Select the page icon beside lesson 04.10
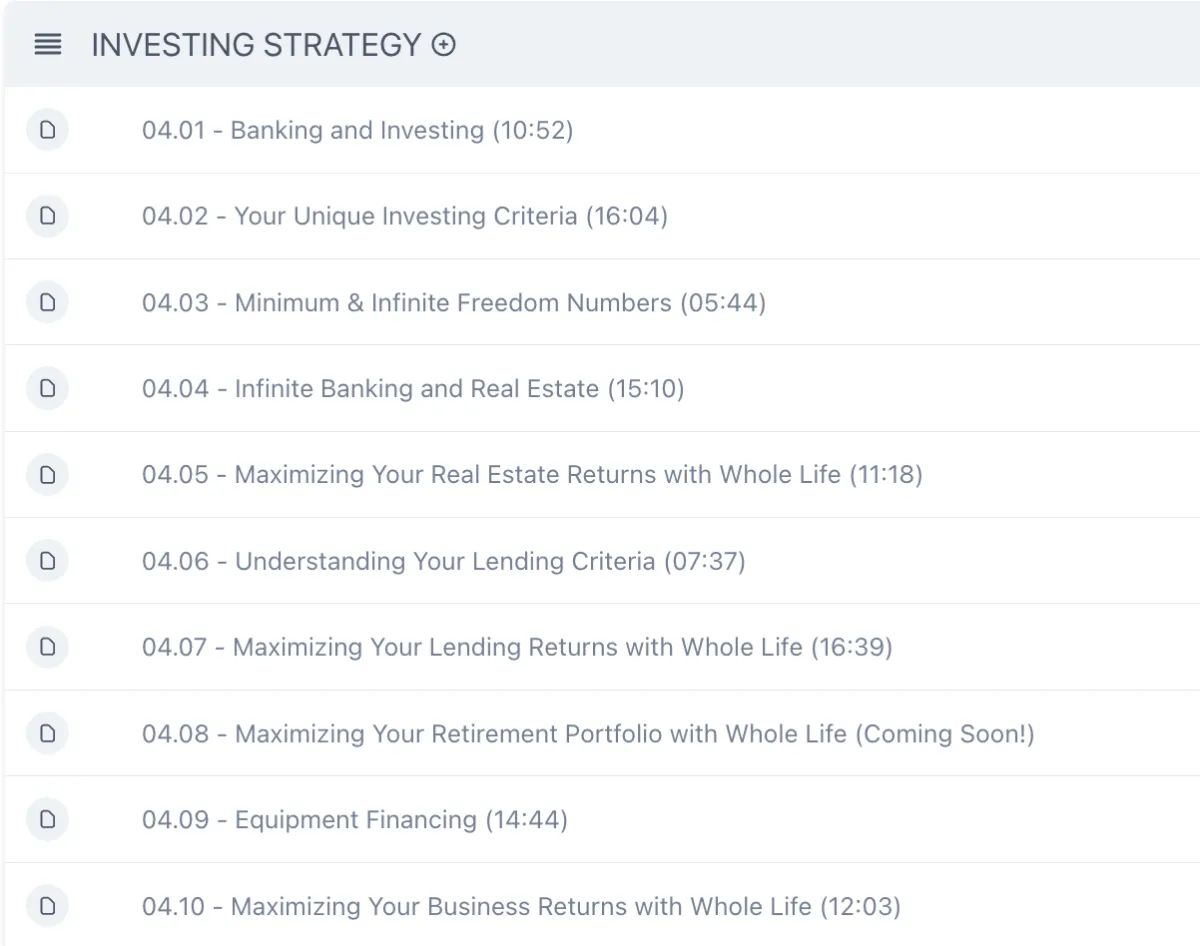Screen dimensions: 1200x946 (47, 906)
